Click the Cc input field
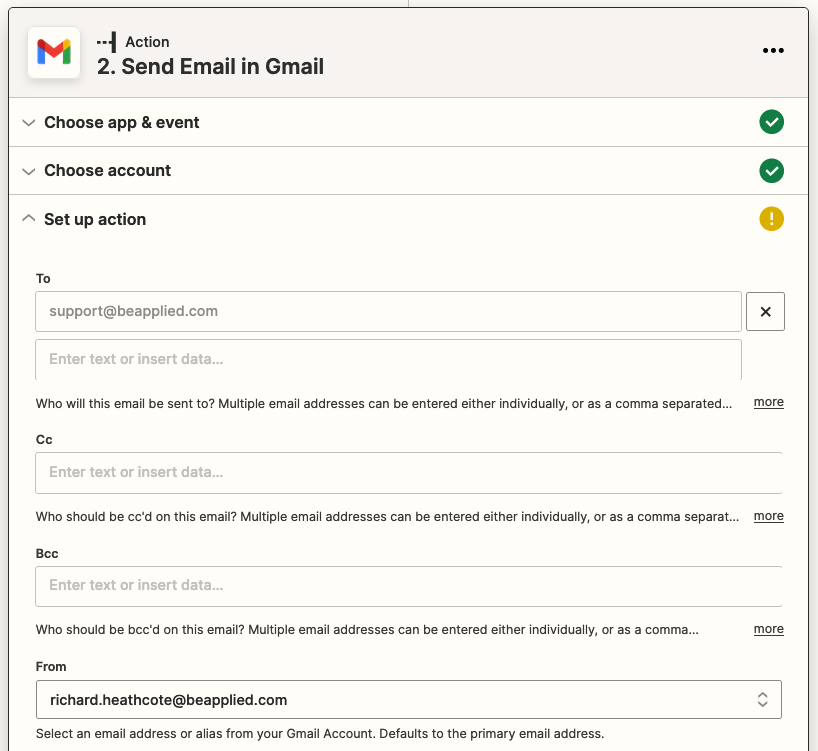This screenshot has height=751, width=818. click(408, 472)
